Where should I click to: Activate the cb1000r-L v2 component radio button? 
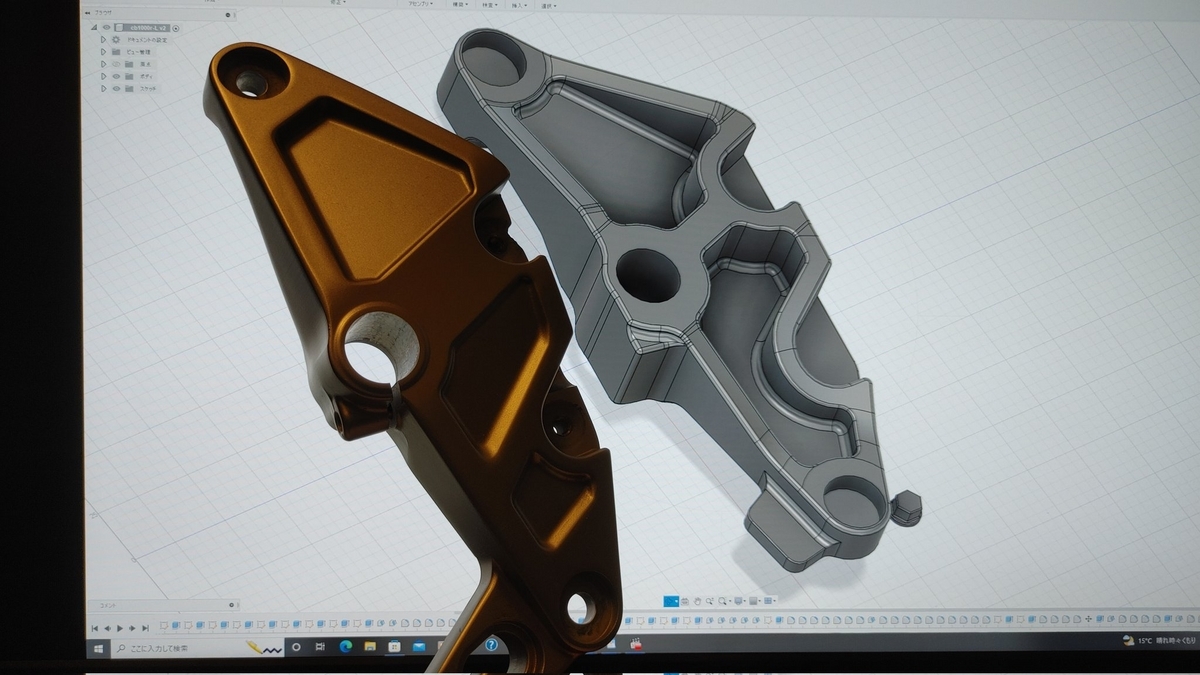coord(175,28)
